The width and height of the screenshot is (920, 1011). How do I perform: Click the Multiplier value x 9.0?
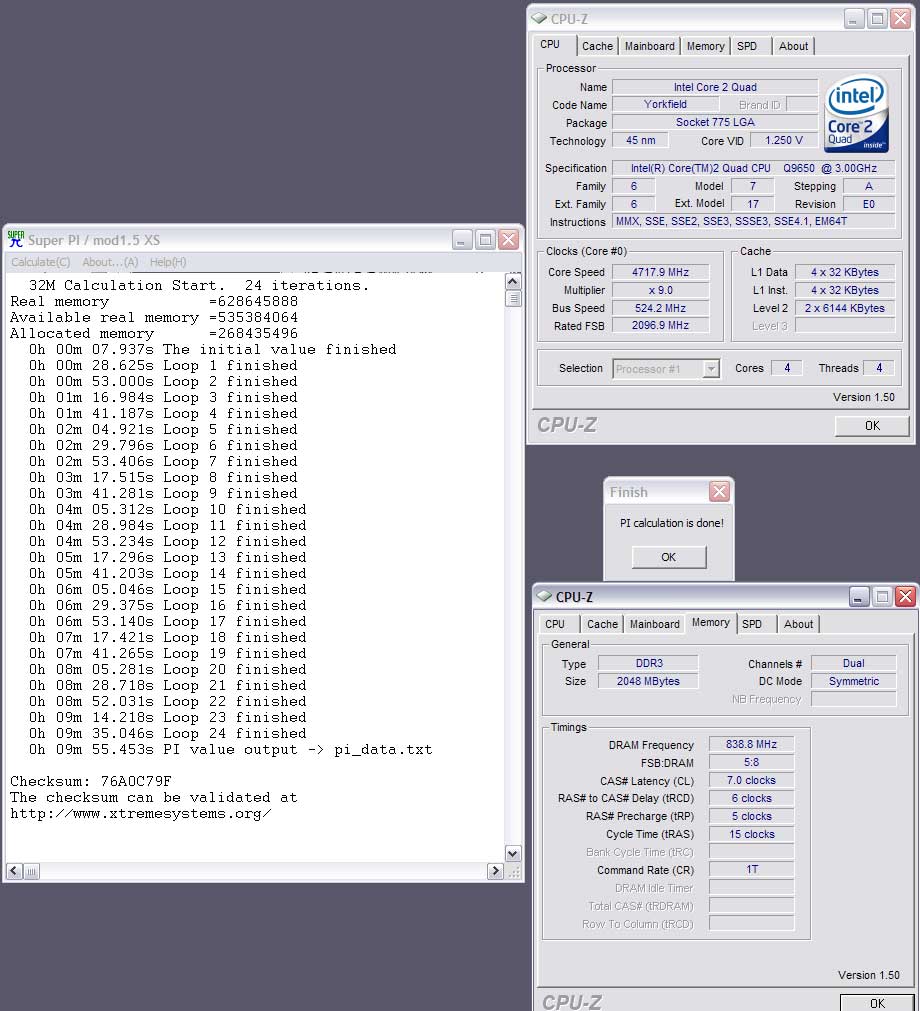tap(660, 290)
